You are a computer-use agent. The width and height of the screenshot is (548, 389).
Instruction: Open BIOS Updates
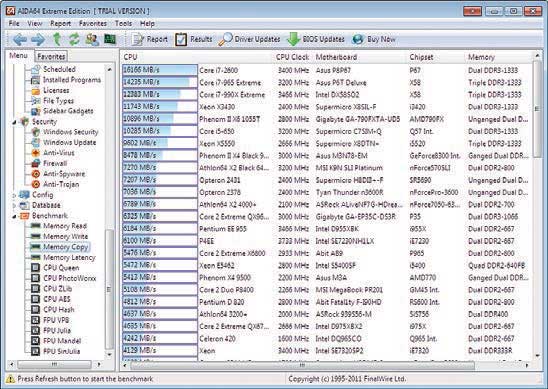pyautogui.click(x=316, y=39)
